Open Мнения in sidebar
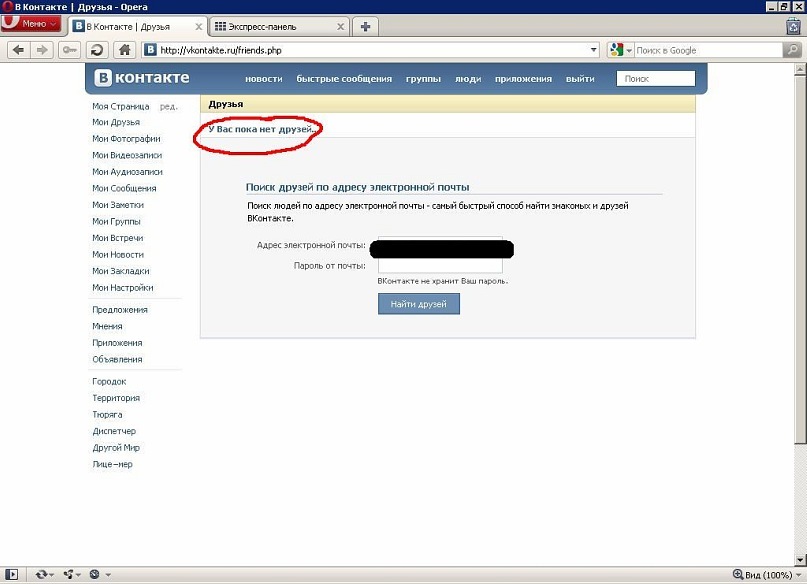Screen dimensions: 807x584 (x=107, y=326)
